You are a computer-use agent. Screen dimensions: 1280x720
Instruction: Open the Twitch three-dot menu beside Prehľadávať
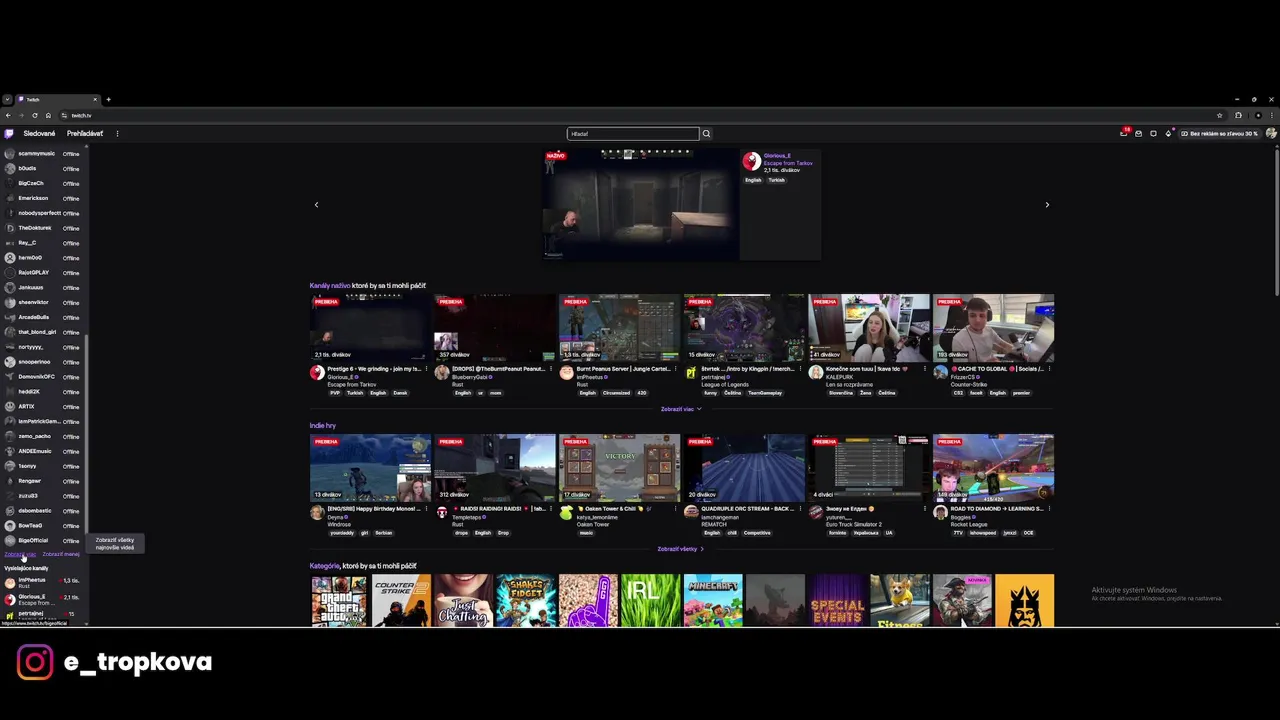pyautogui.click(x=117, y=133)
